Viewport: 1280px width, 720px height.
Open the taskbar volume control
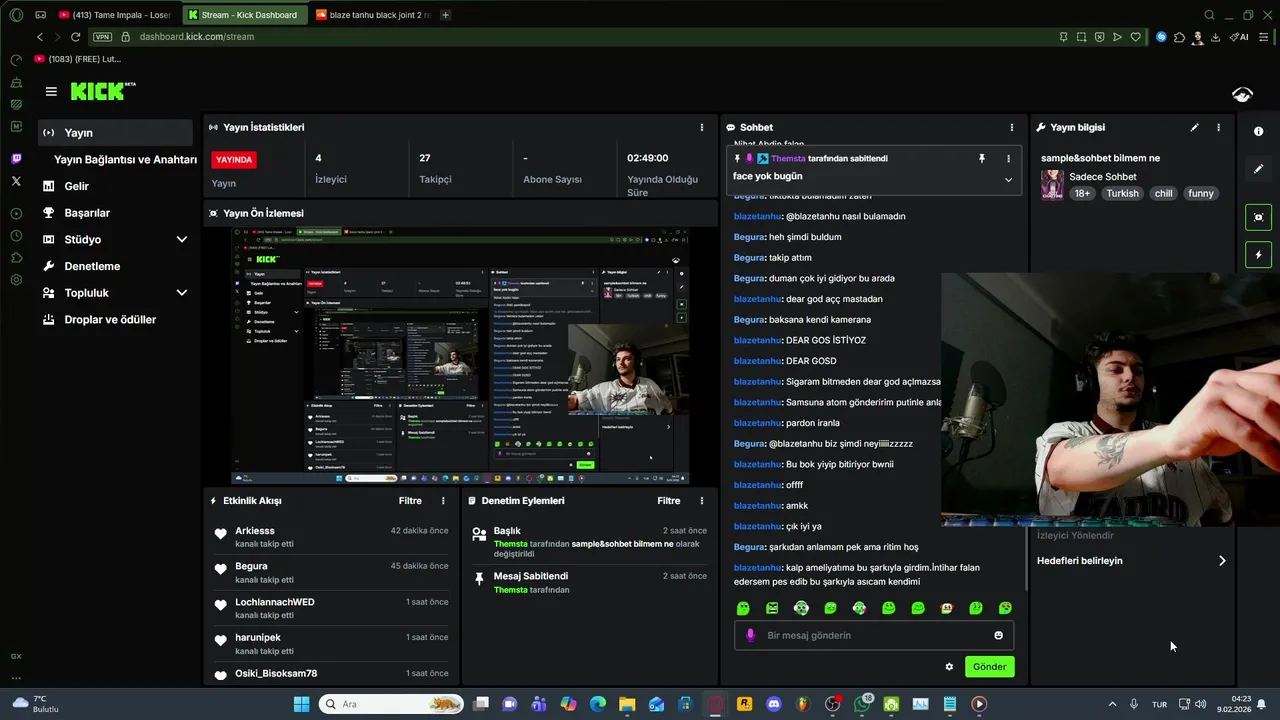tap(1200, 704)
